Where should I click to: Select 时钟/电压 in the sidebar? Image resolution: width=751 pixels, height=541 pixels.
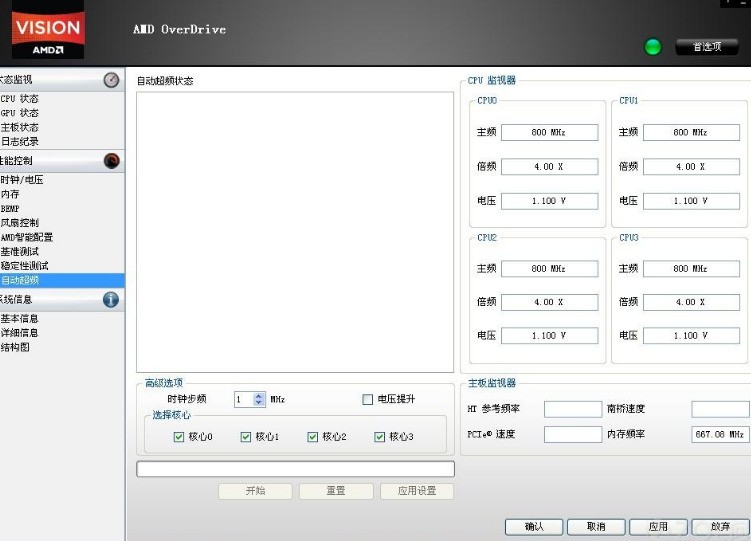[22, 180]
